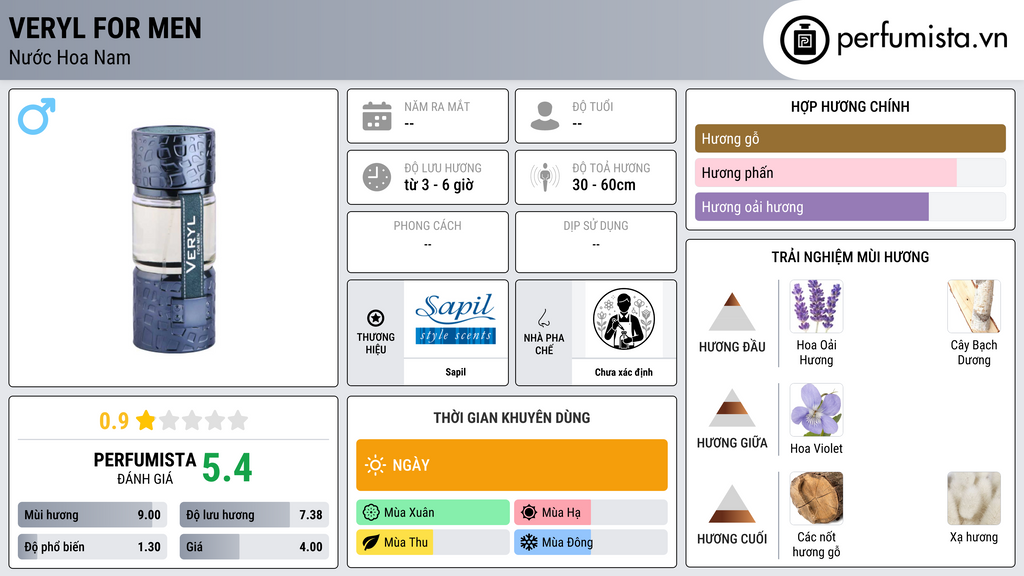This screenshot has width=1024, height=576.
Task: Click the Độ phổ biến 1.30 score bar
Action: pyautogui.click(x=92, y=547)
